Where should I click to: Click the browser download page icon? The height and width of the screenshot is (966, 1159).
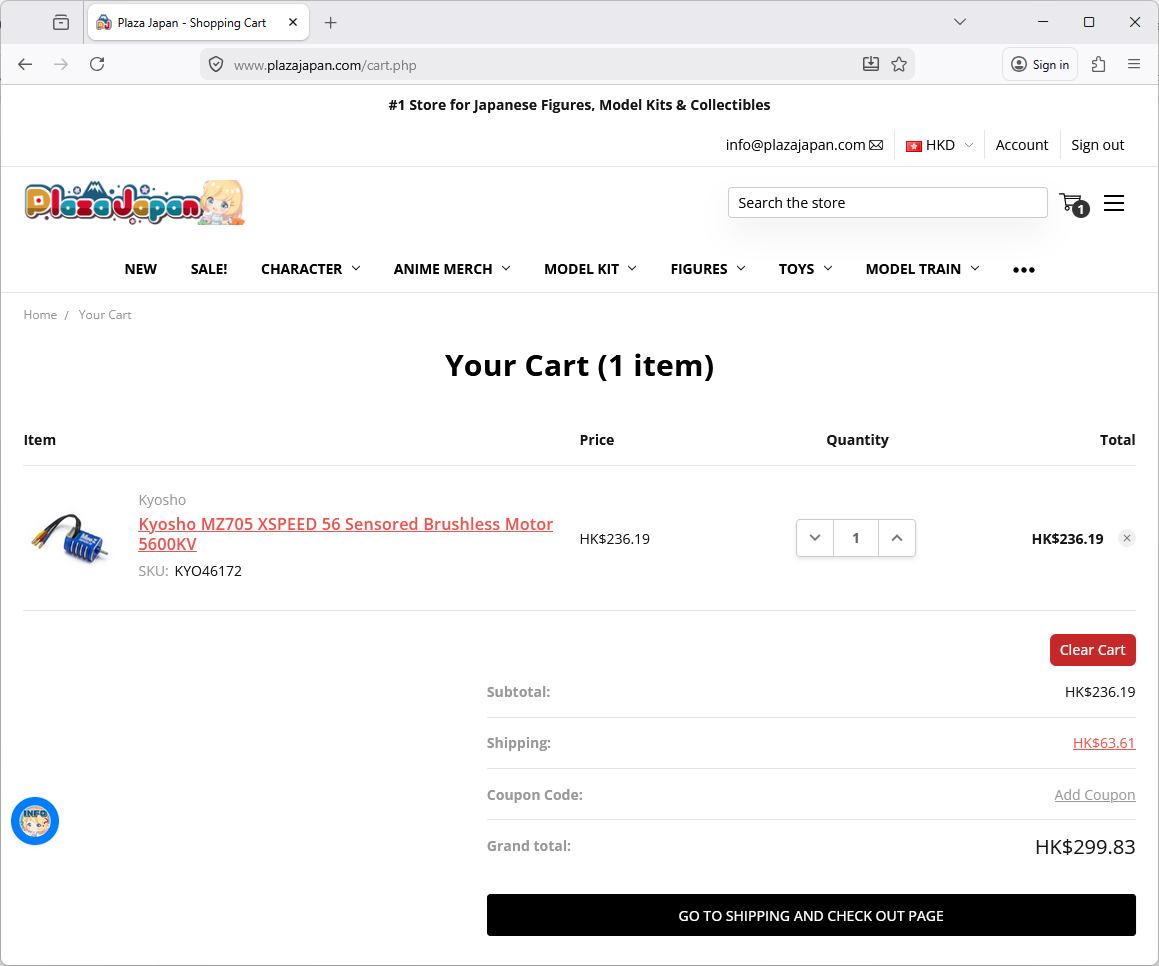[871, 64]
